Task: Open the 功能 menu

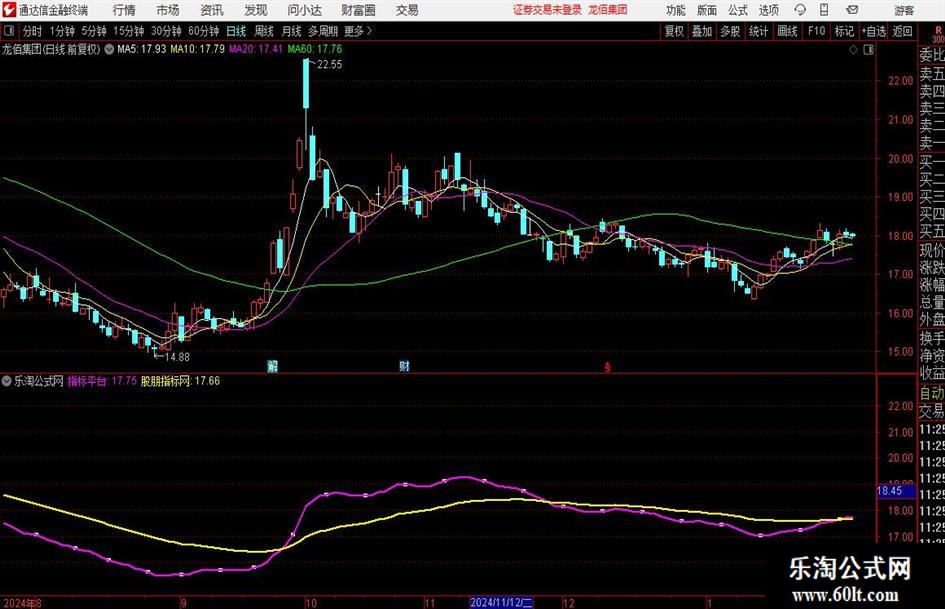Action: tap(676, 10)
